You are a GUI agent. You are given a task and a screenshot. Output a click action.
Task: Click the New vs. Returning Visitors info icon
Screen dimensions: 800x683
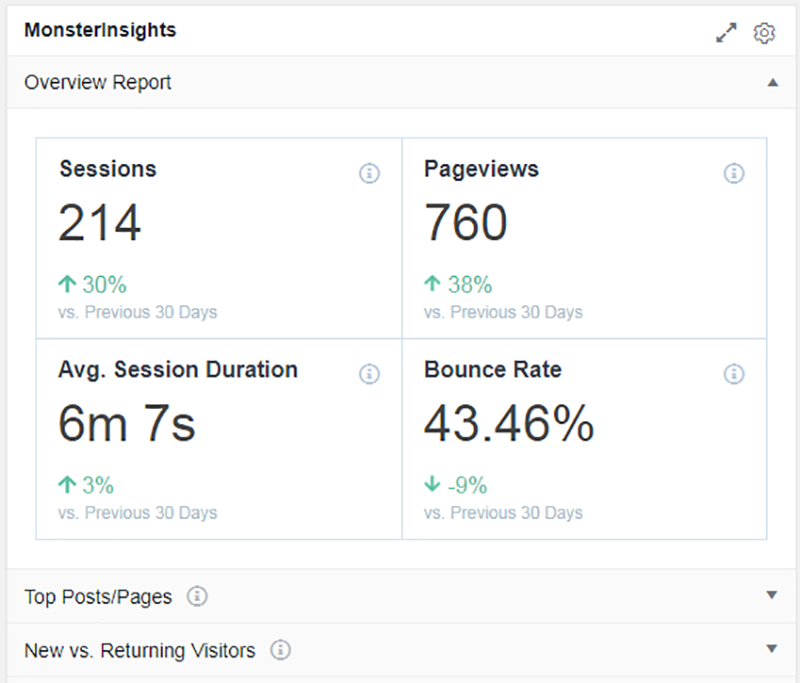pos(280,650)
